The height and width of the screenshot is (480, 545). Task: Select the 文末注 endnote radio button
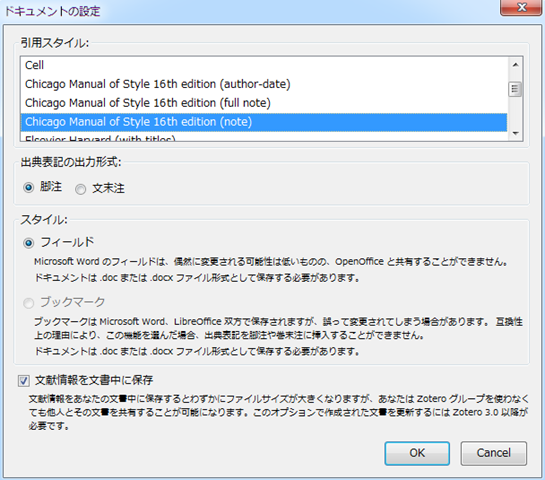pyautogui.click(x=81, y=189)
